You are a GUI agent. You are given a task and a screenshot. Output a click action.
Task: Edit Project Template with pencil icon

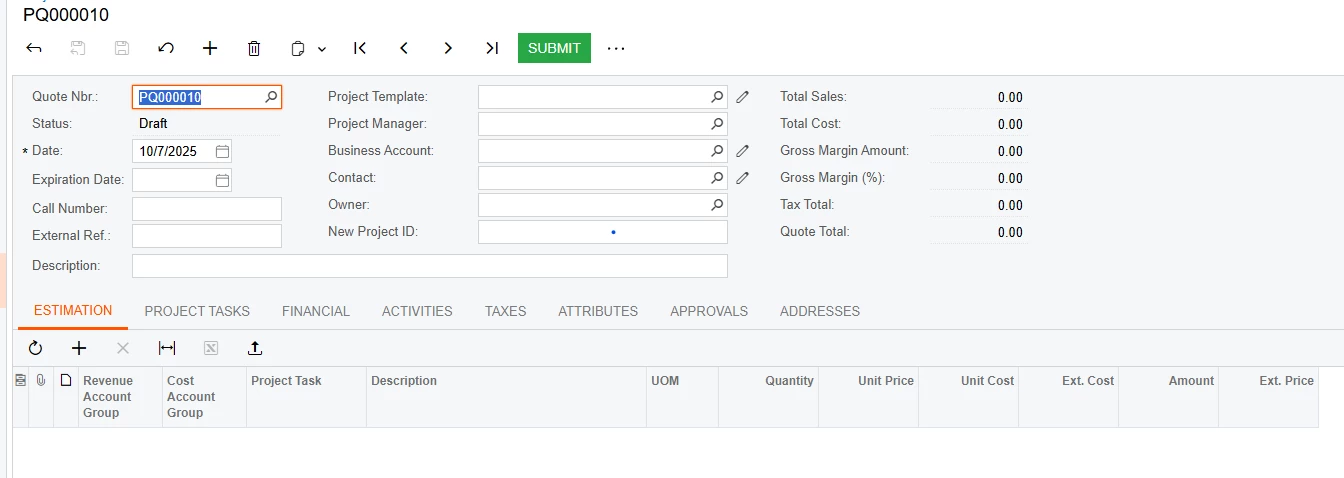742,97
